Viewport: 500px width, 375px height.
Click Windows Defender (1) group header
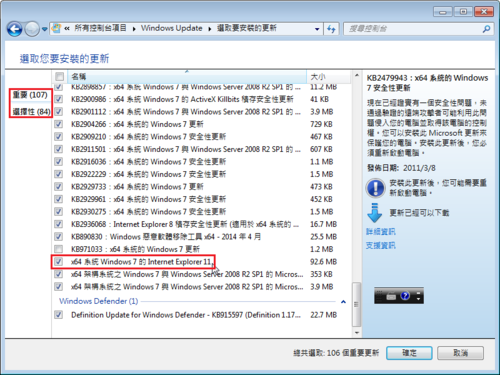pos(99,301)
